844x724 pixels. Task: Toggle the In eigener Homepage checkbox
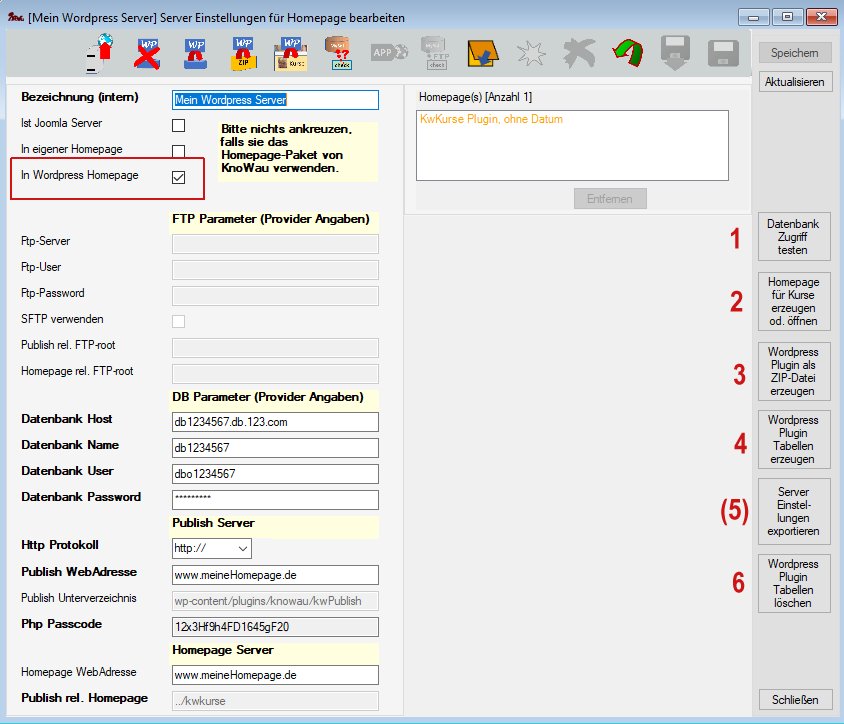click(x=179, y=151)
